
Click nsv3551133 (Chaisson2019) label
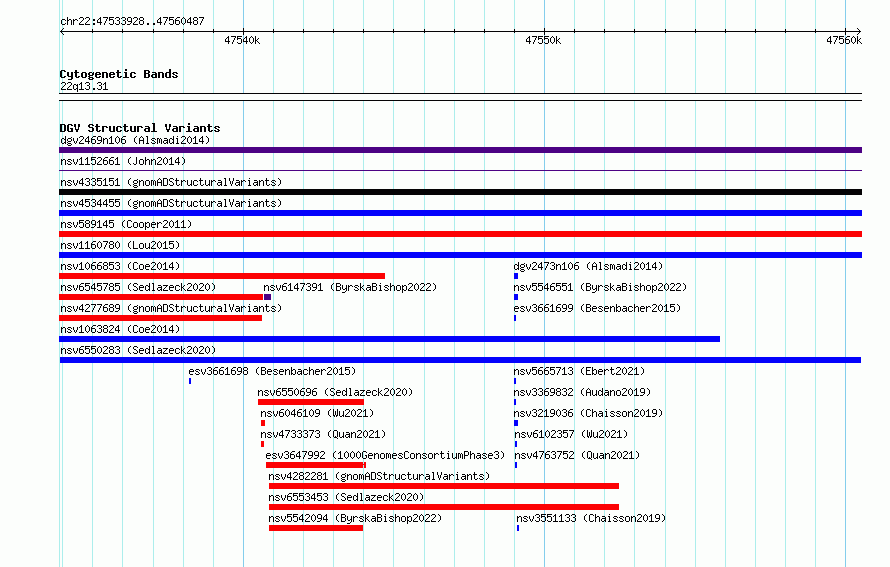(x=591, y=518)
